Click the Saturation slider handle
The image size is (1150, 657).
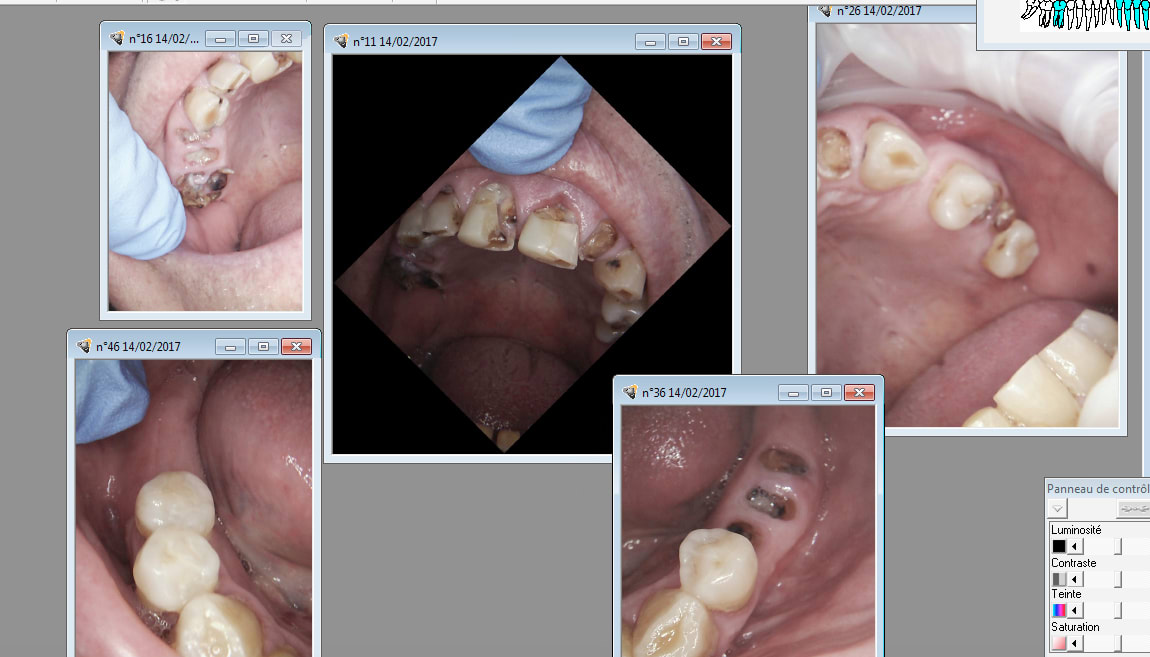[x=1118, y=643]
